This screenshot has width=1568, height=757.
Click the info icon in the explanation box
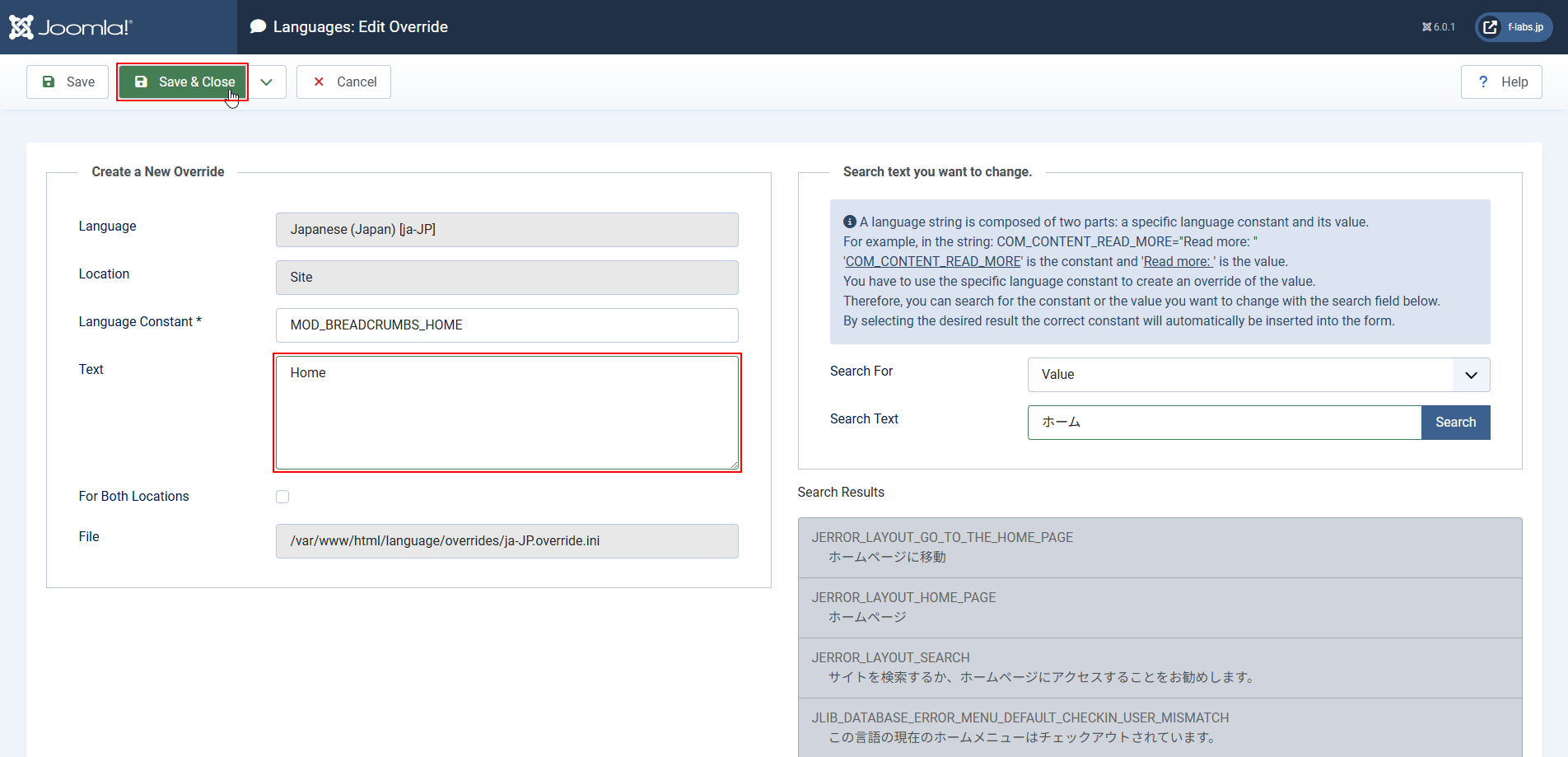pyautogui.click(x=850, y=222)
